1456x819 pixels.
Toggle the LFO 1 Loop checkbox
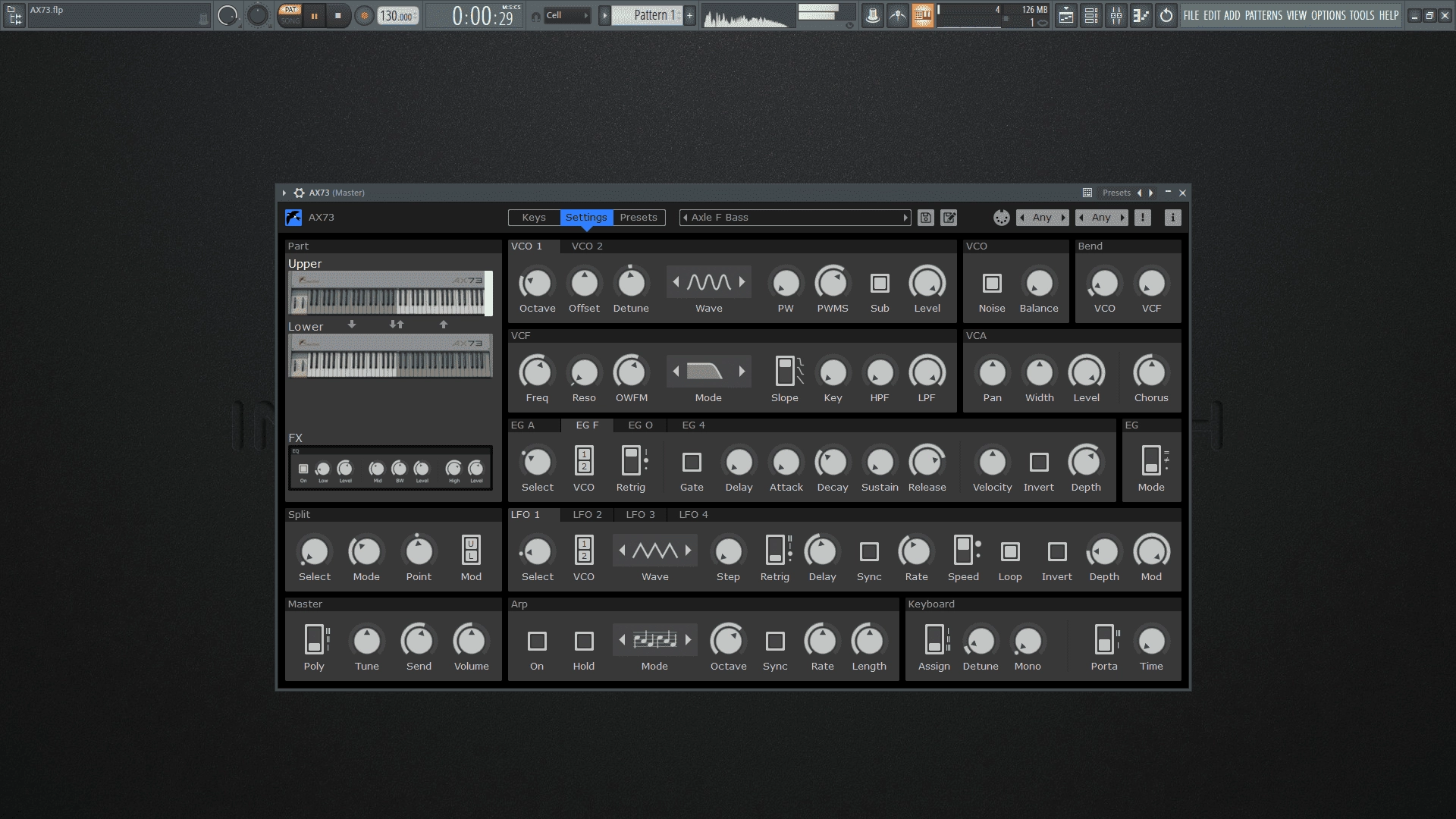click(1010, 551)
